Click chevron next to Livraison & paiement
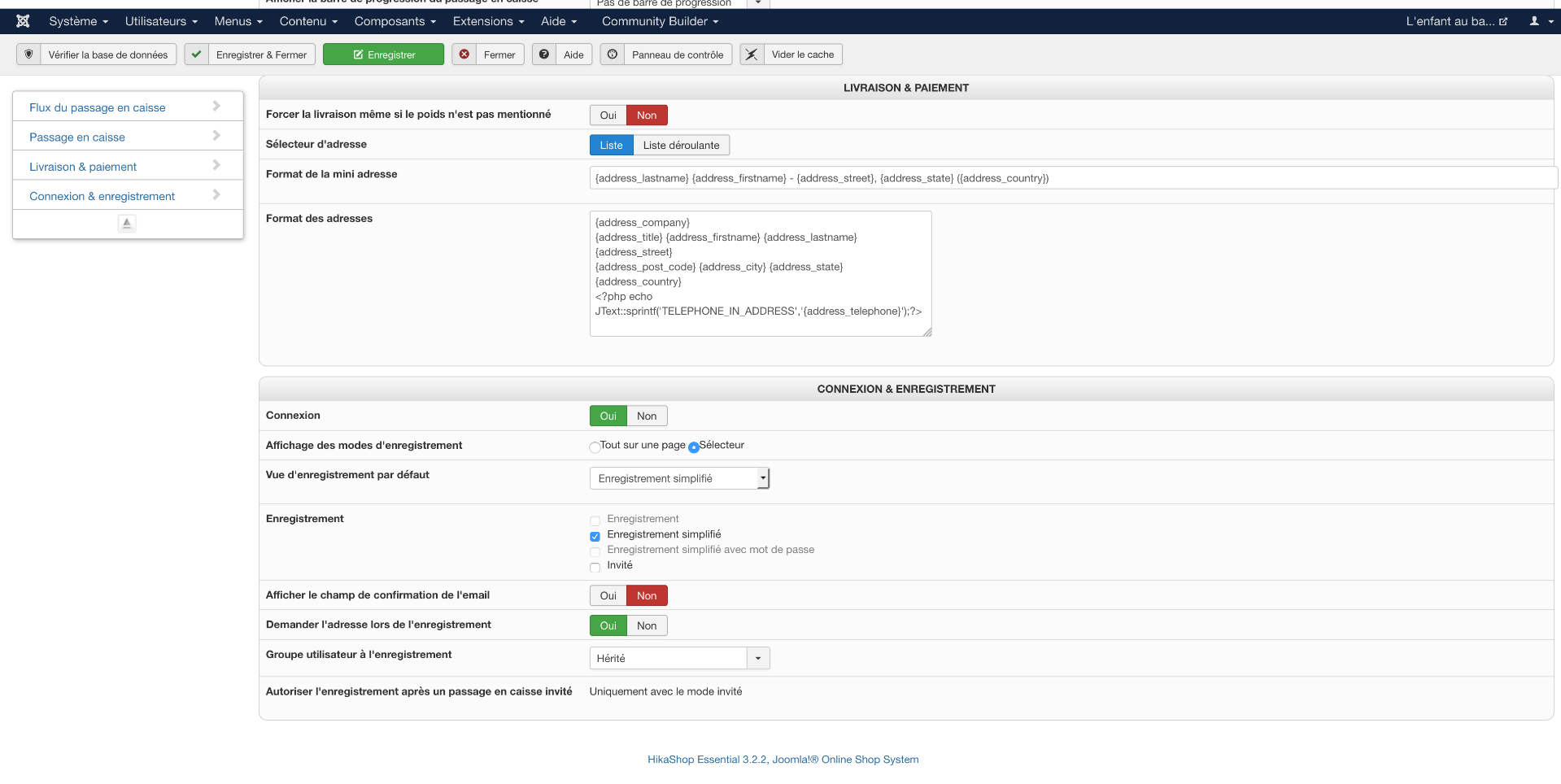 [x=216, y=165]
